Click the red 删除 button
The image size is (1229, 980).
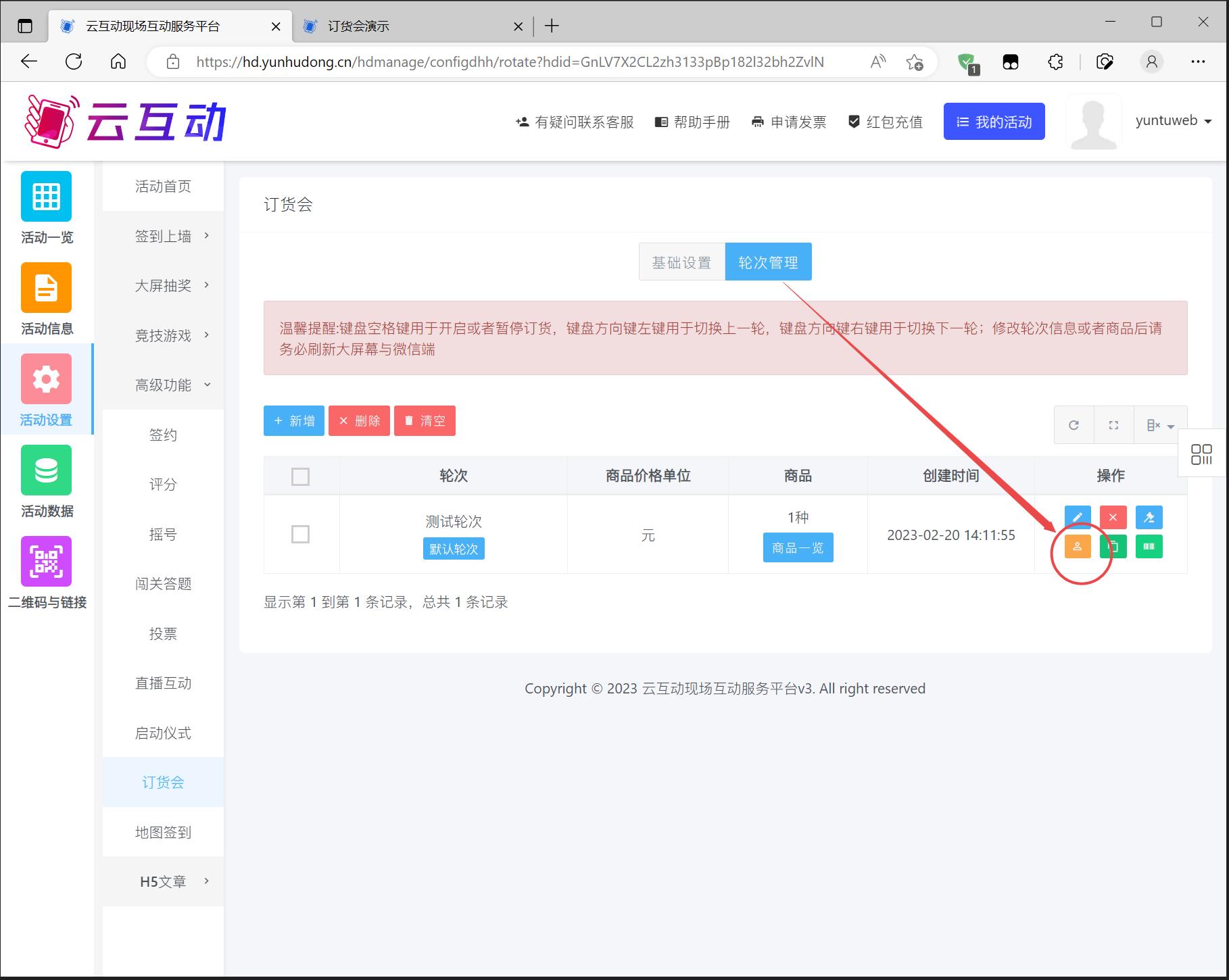click(359, 421)
